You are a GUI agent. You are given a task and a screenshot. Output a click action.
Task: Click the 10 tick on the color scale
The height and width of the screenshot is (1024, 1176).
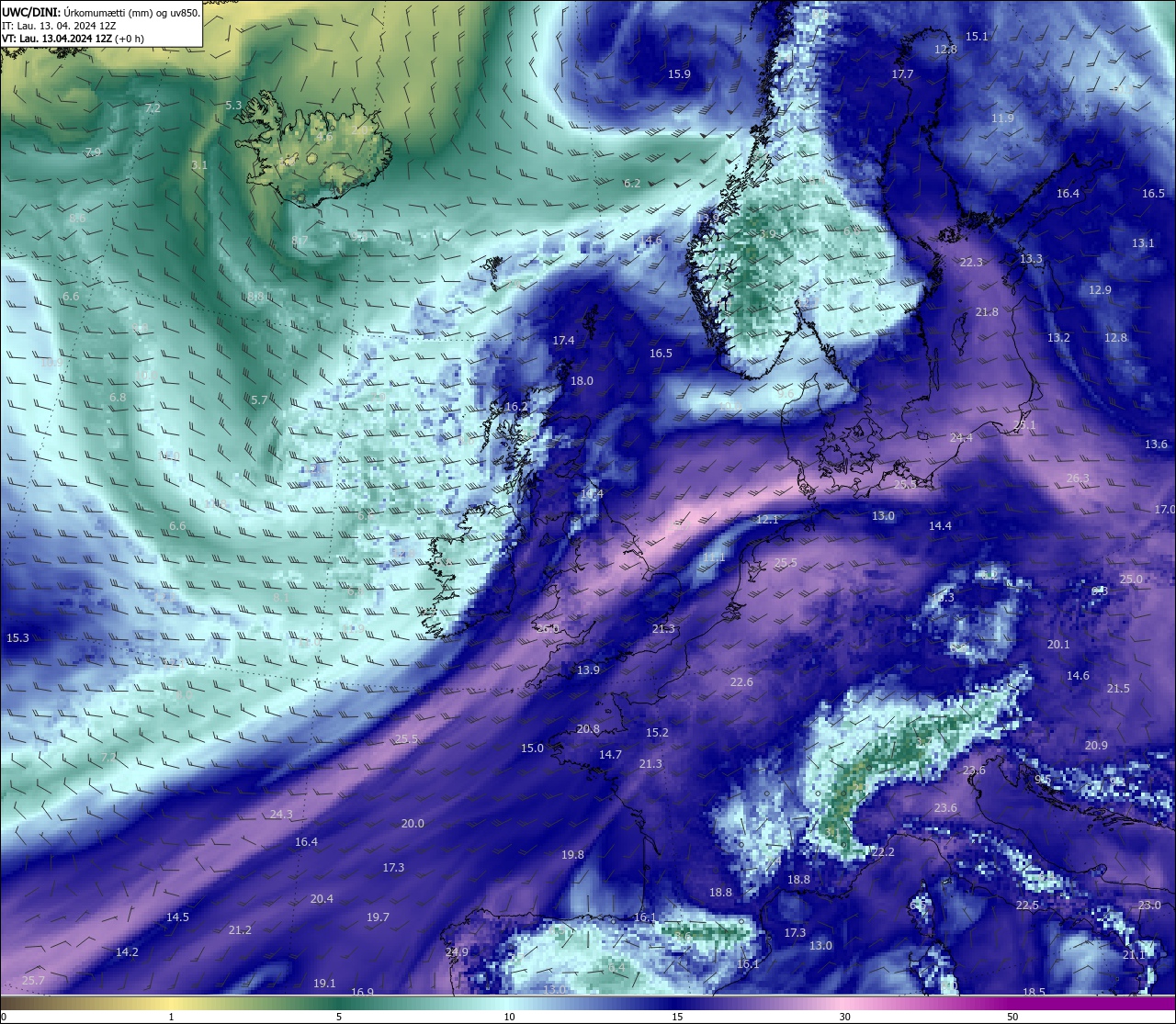[508, 1017]
